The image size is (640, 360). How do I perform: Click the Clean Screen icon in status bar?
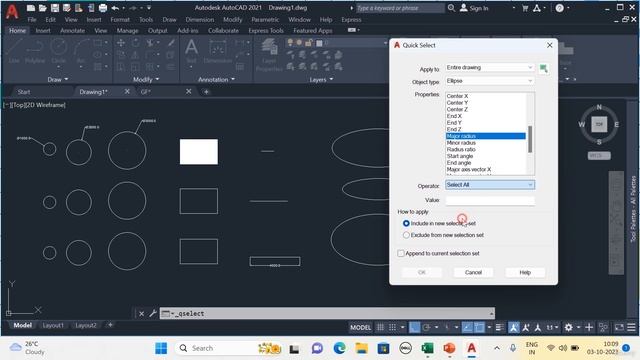point(619,327)
